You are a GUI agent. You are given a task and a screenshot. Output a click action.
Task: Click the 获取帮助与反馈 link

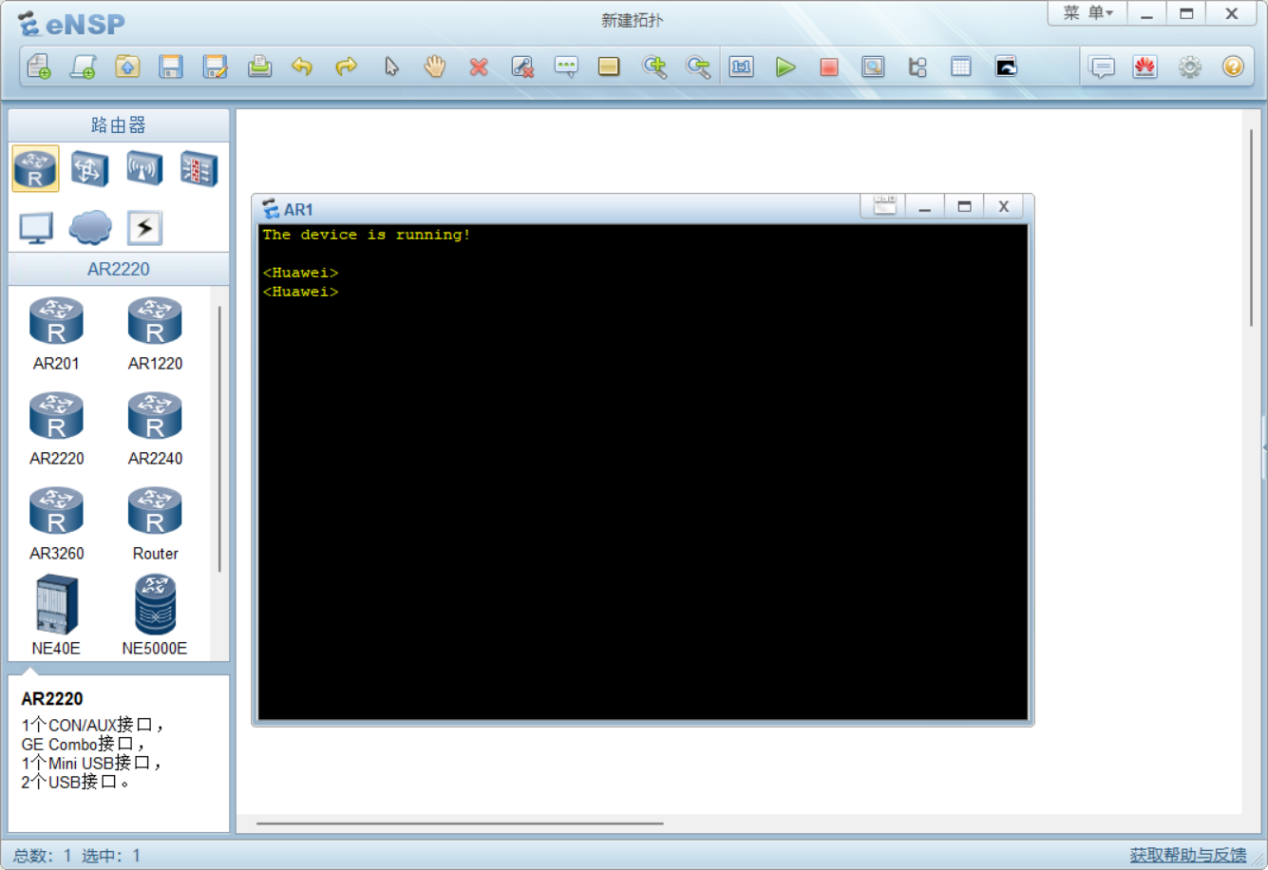point(1188,855)
